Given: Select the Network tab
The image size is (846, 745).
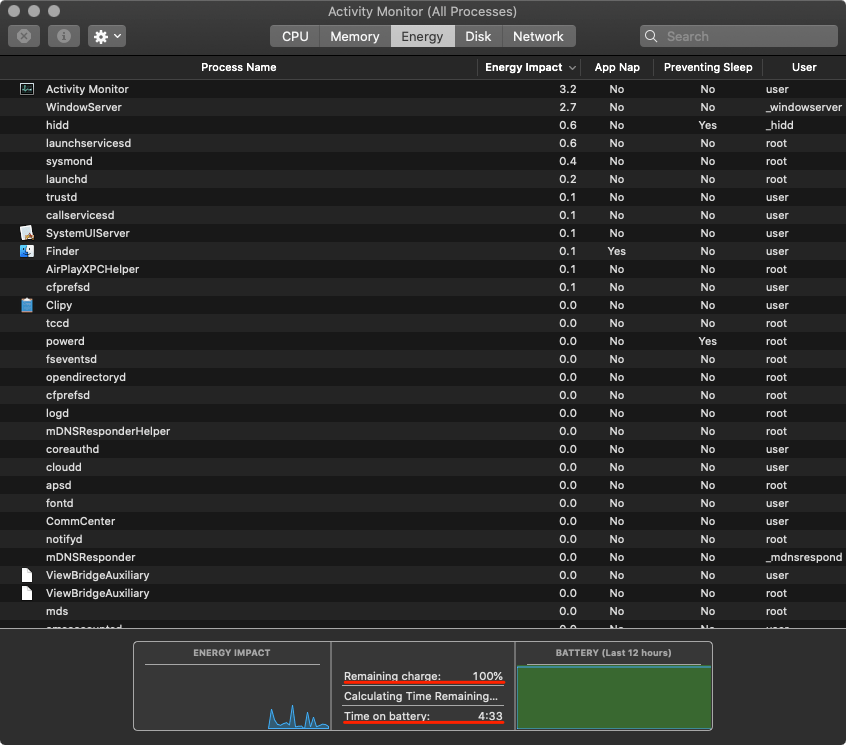Looking at the screenshot, I should (538, 36).
